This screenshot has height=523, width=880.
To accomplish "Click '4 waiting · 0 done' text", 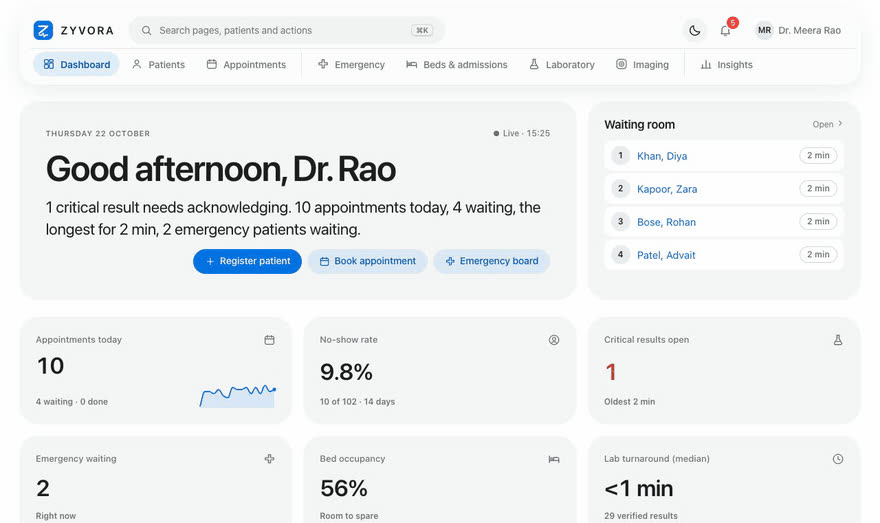I will click(x=72, y=402).
